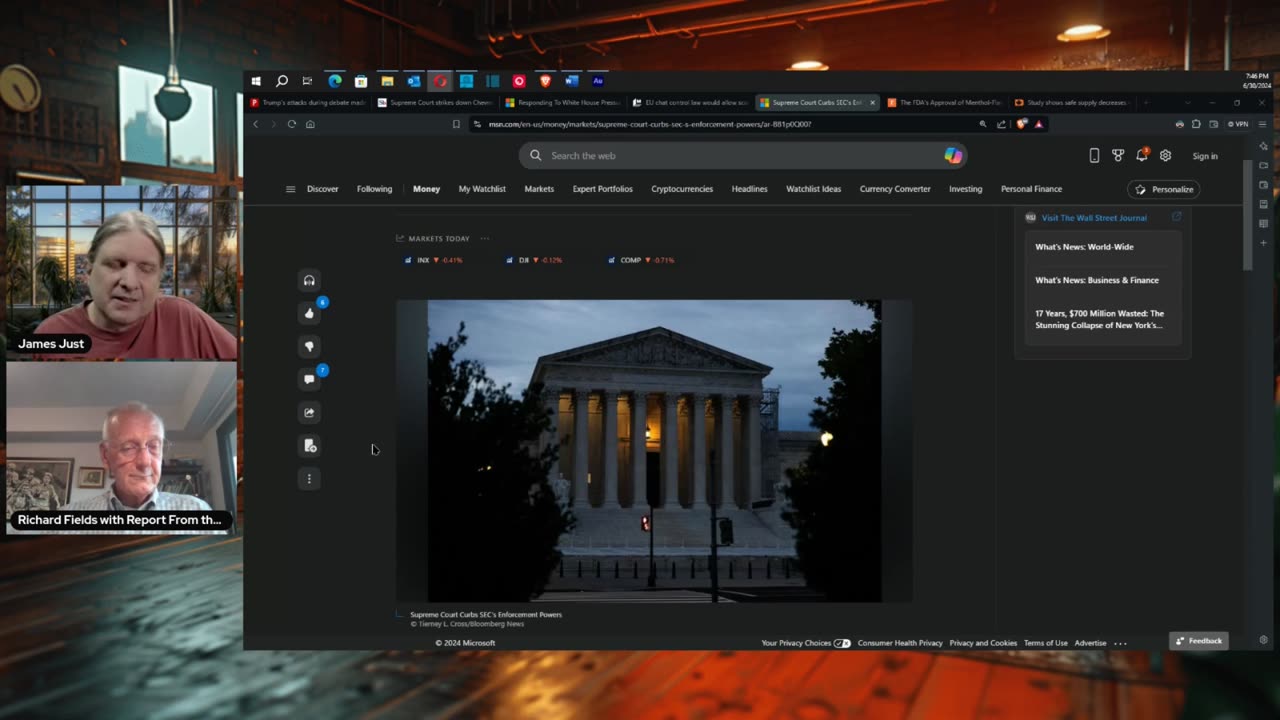Add a sidebar item with the plus icon
The height and width of the screenshot is (720, 1280).
[x=1264, y=243]
